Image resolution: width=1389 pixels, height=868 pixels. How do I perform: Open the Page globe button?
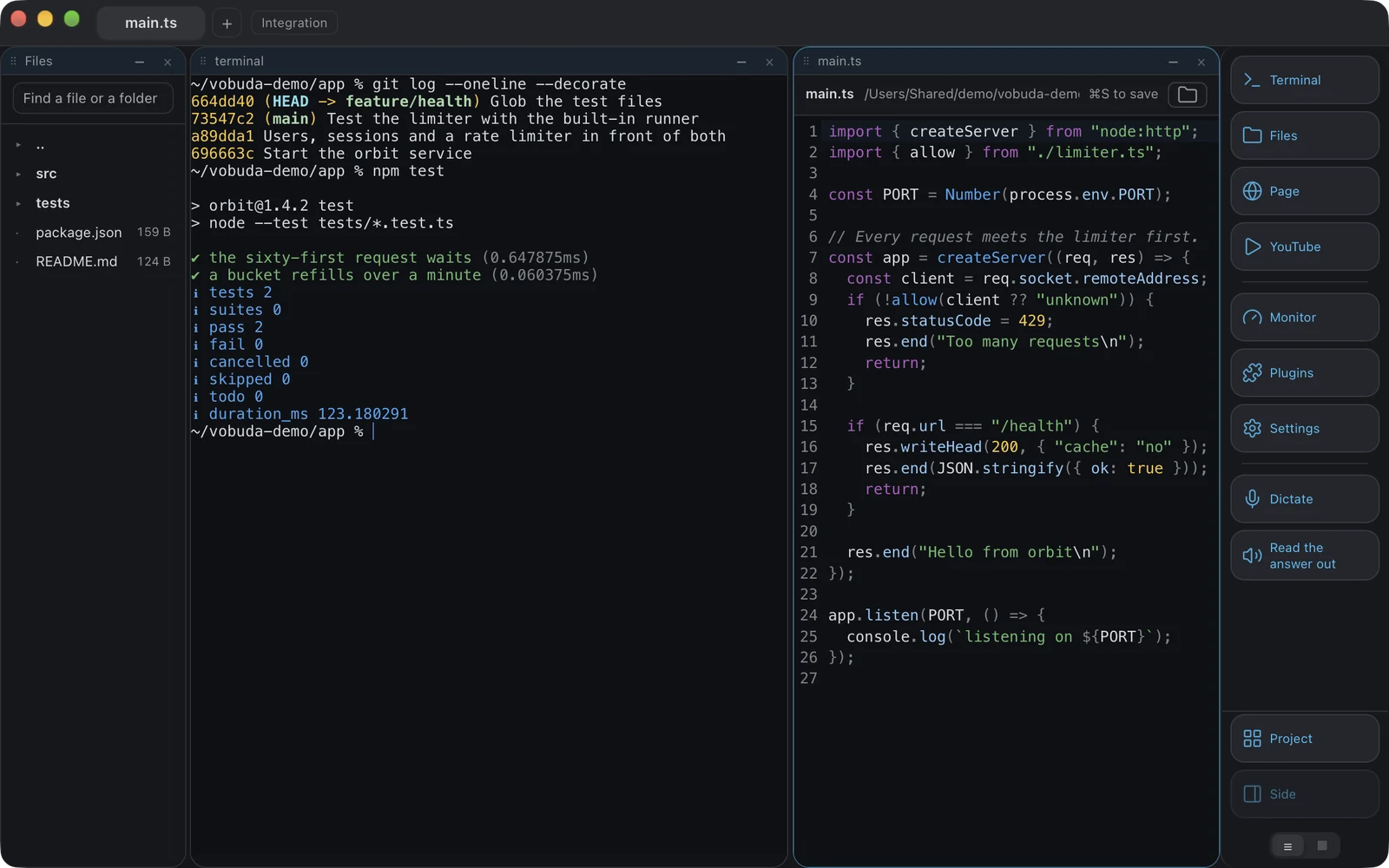pos(1304,191)
